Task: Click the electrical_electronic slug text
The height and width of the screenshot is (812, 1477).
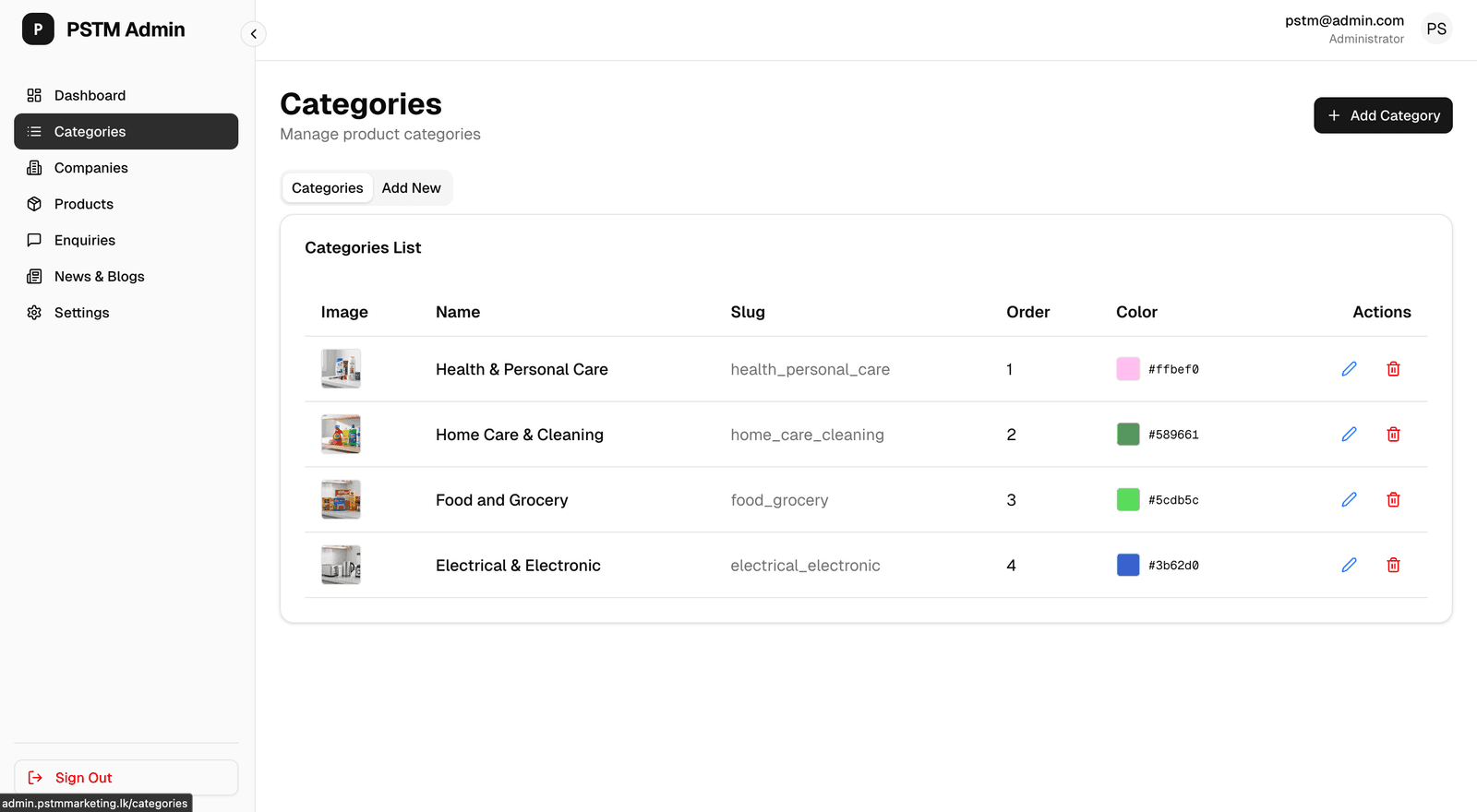Action: pos(805,566)
